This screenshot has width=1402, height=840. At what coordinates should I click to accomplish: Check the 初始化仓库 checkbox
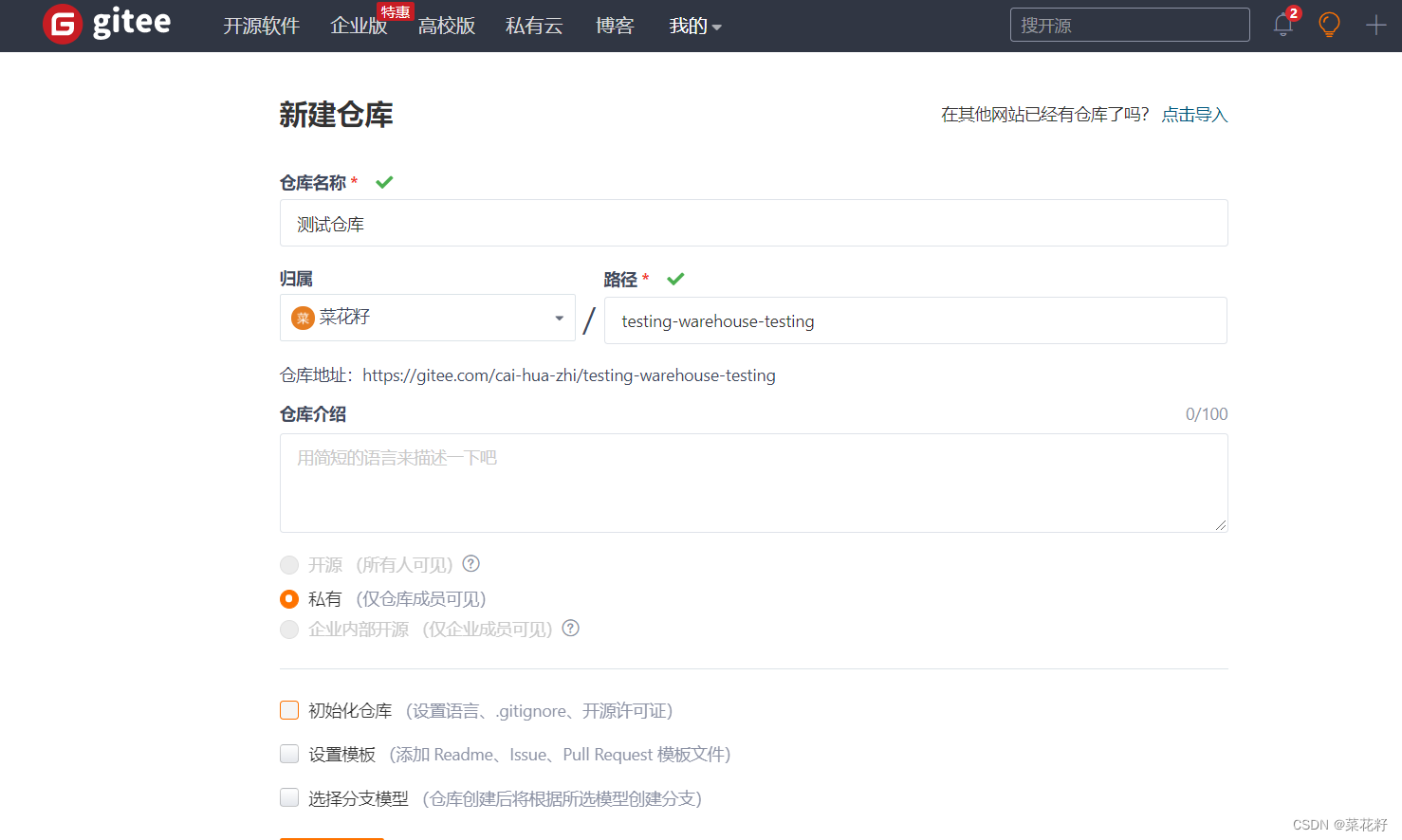point(289,710)
